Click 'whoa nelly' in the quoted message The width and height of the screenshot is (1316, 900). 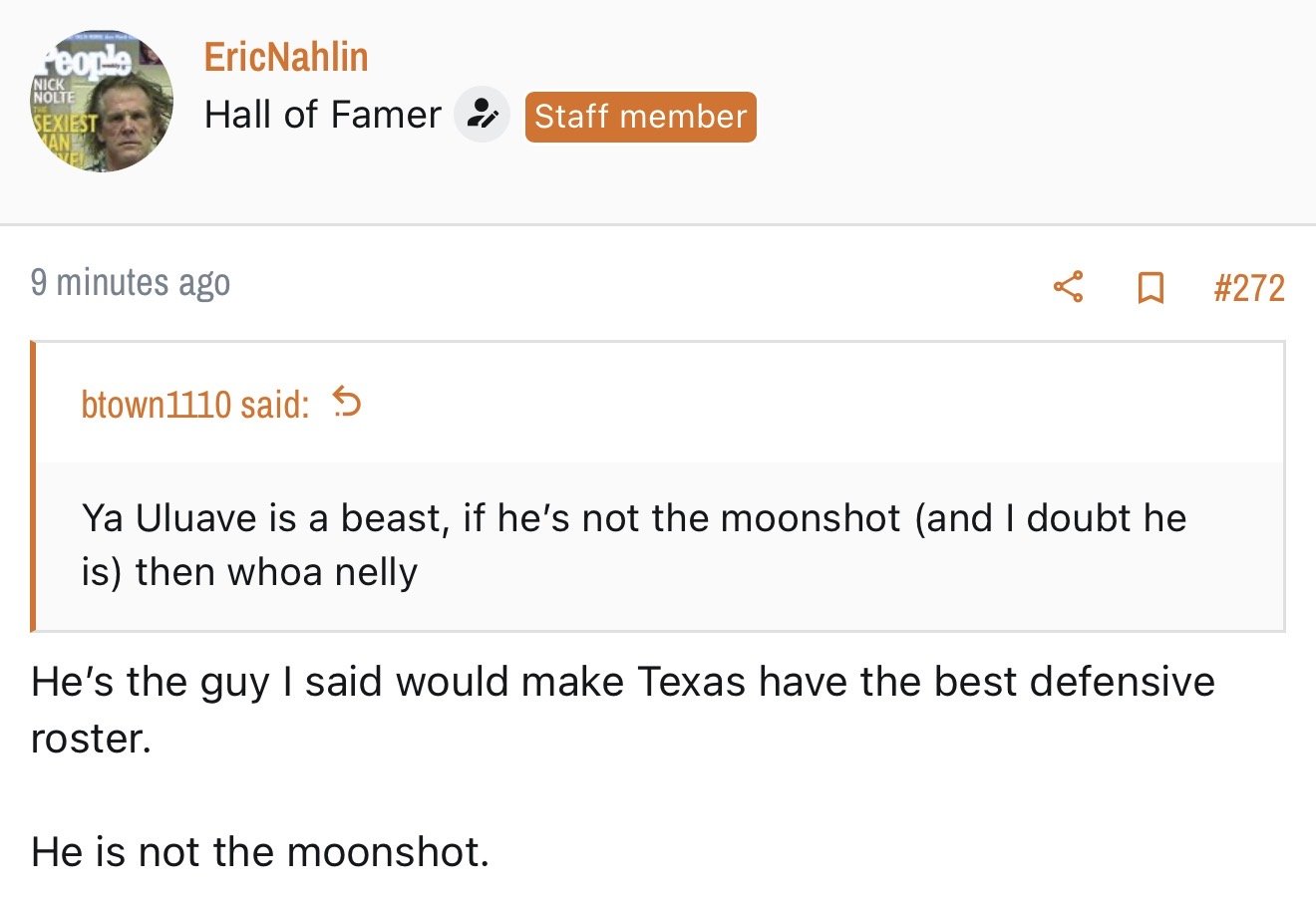pos(322,572)
